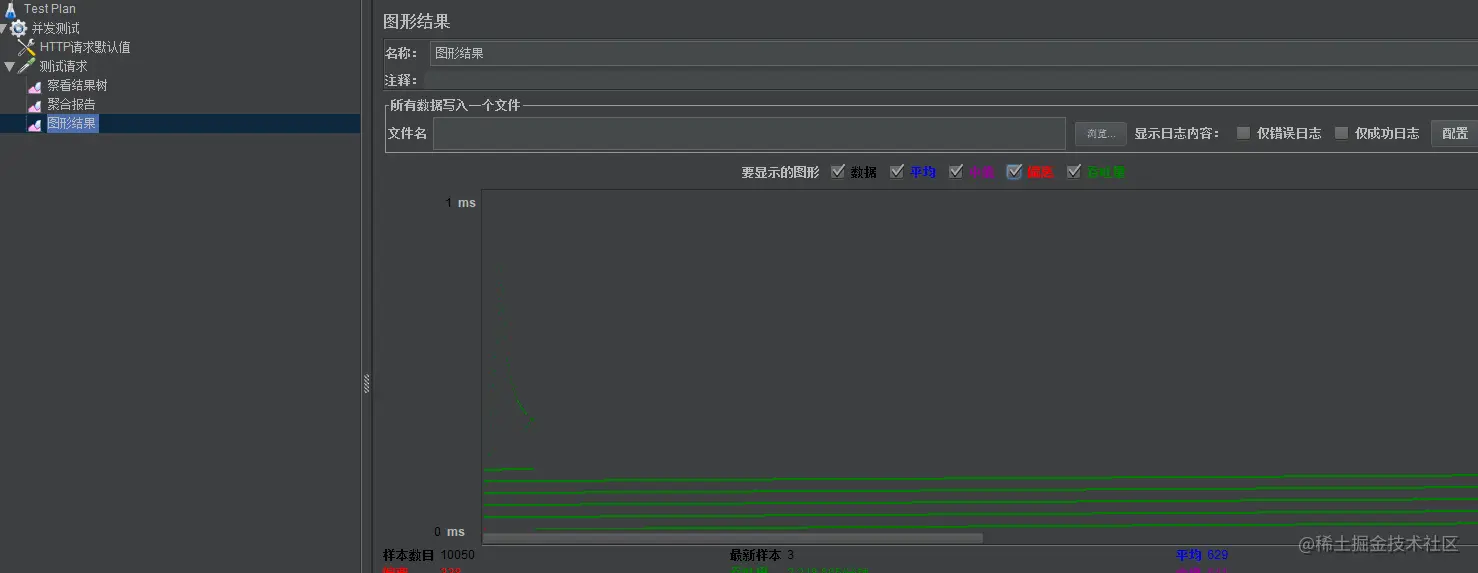Image resolution: width=1478 pixels, height=573 pixels.
Task: Click the 样本数目 10050 value
Action: click(x=457, y=555)
